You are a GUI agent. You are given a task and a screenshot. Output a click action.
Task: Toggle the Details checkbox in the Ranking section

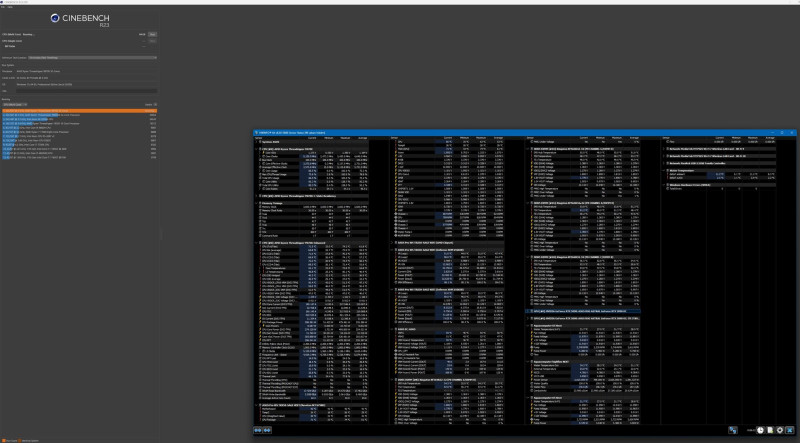[x=155, y=105]
